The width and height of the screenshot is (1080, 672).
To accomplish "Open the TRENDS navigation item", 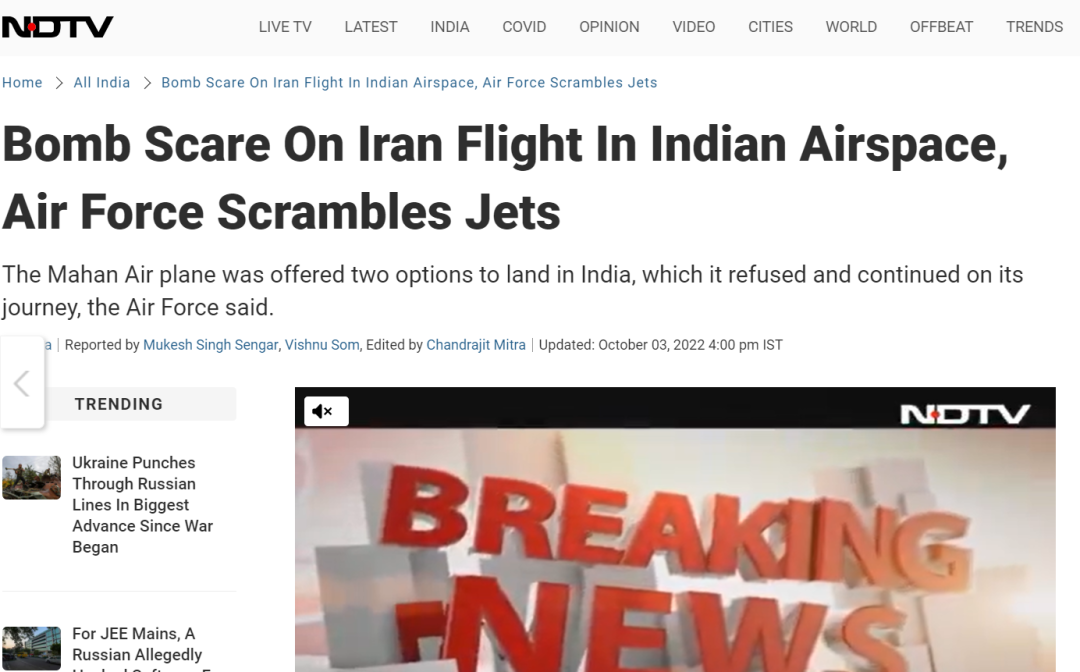I will click(1035, 27).
